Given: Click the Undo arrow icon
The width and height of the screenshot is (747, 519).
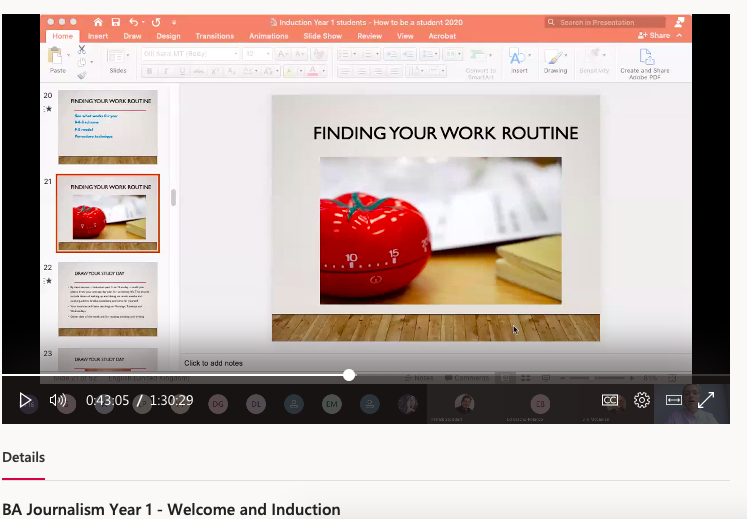Looking at the screenshot, I should click(x=133, y=22).
